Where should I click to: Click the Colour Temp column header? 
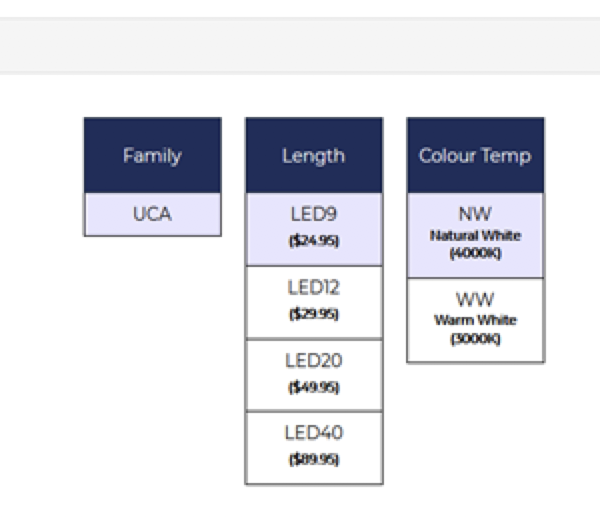(x=475, y=156)
